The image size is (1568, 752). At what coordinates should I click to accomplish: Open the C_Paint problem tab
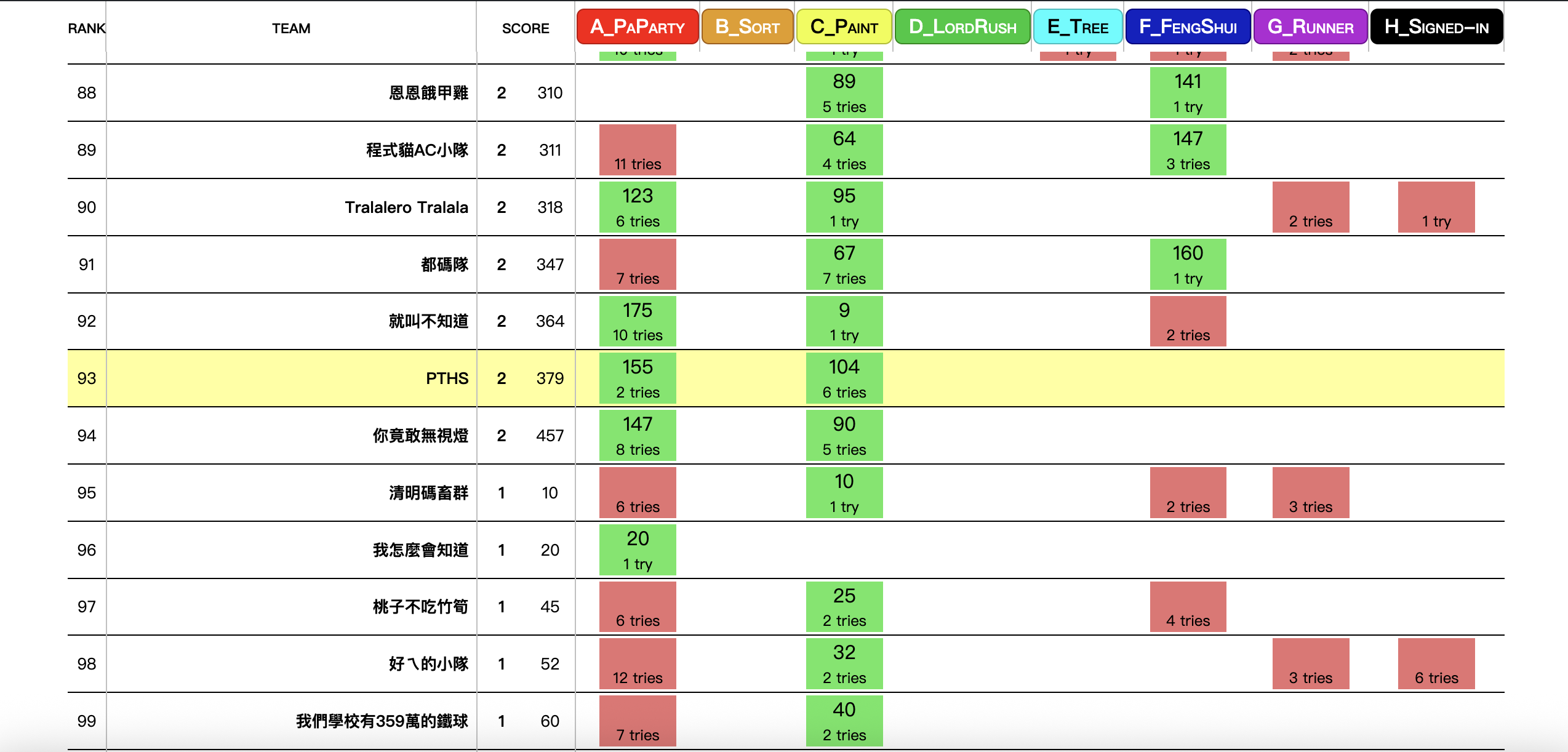[844, 27]
